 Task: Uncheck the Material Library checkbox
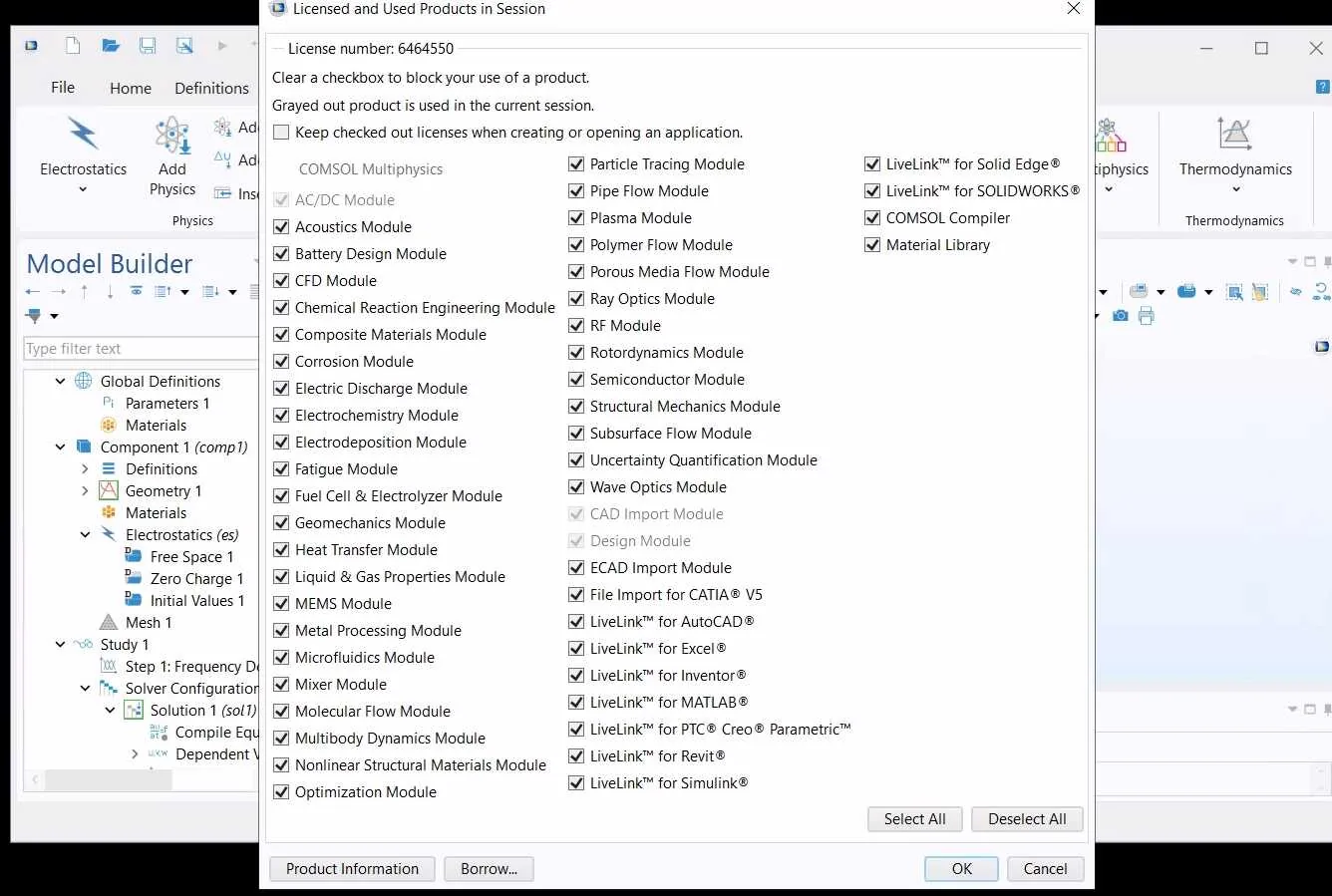(x=872, y=245)
